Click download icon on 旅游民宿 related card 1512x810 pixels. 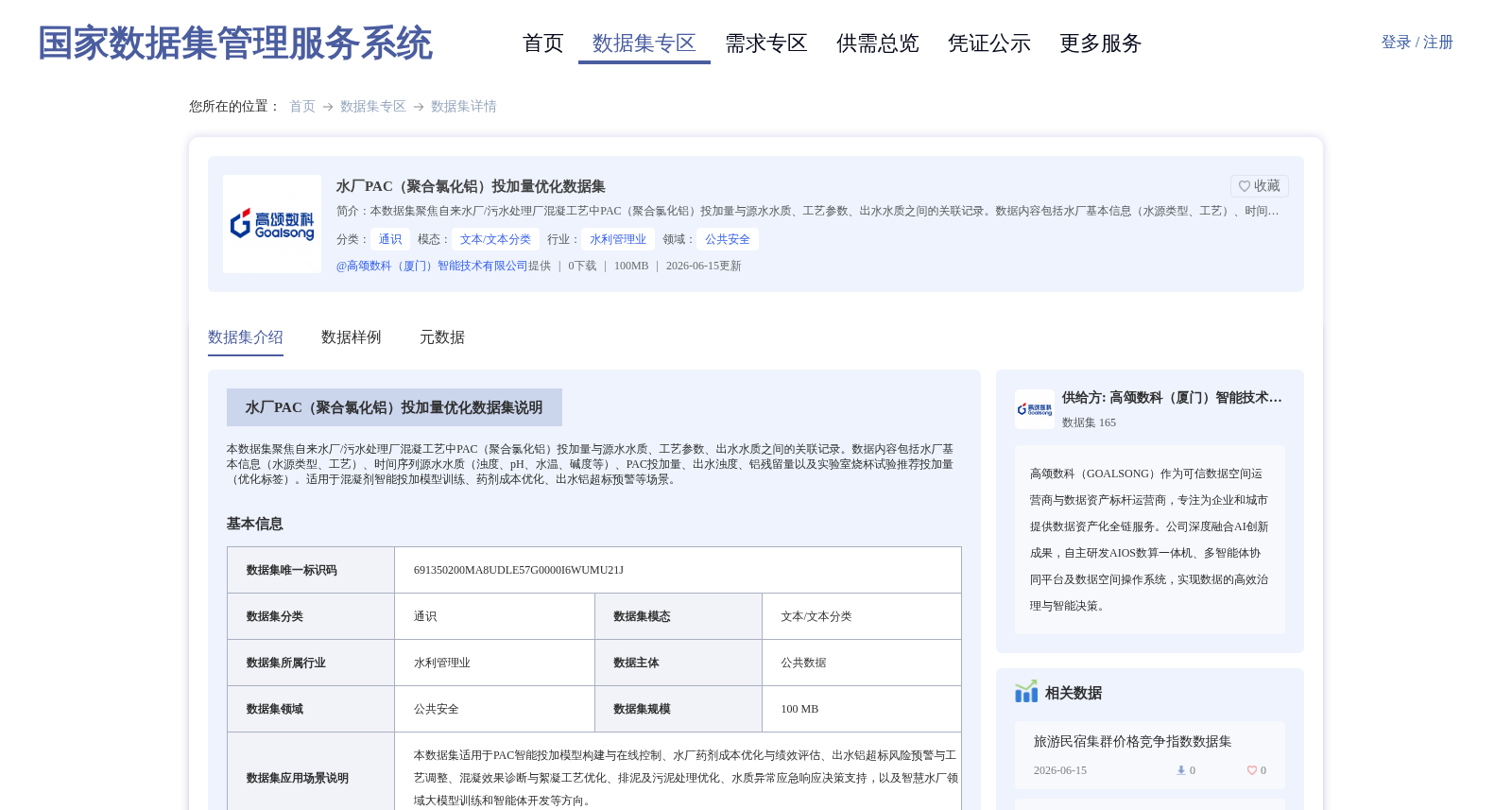coord(1181,770)
